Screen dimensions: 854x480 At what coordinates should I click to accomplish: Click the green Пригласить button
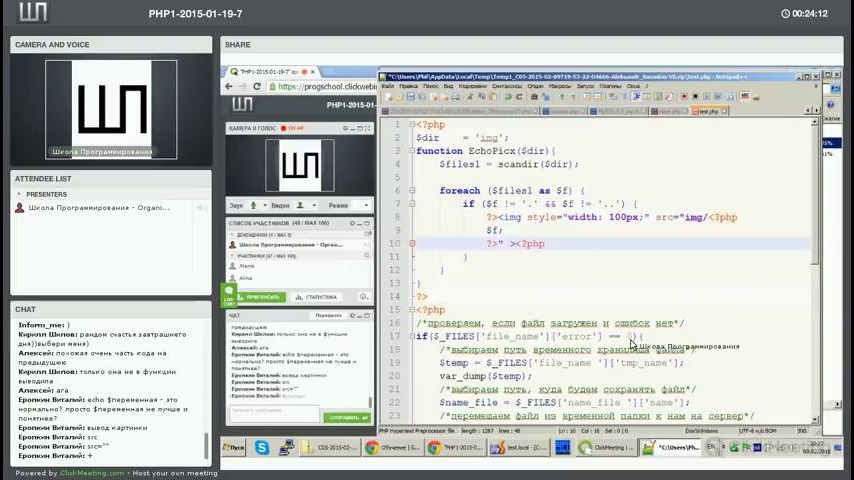(261, 297)
